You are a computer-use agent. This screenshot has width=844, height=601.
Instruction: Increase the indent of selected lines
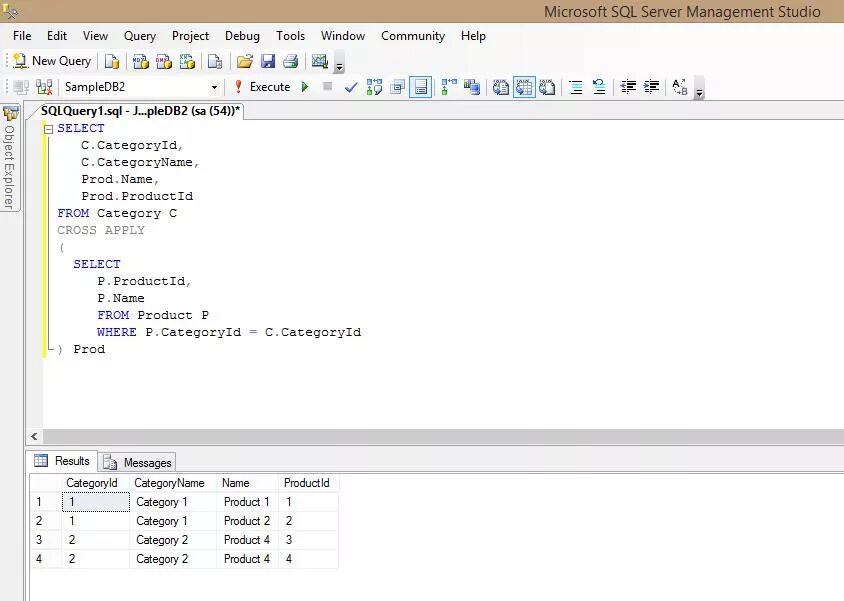click(x=651, y=87)
